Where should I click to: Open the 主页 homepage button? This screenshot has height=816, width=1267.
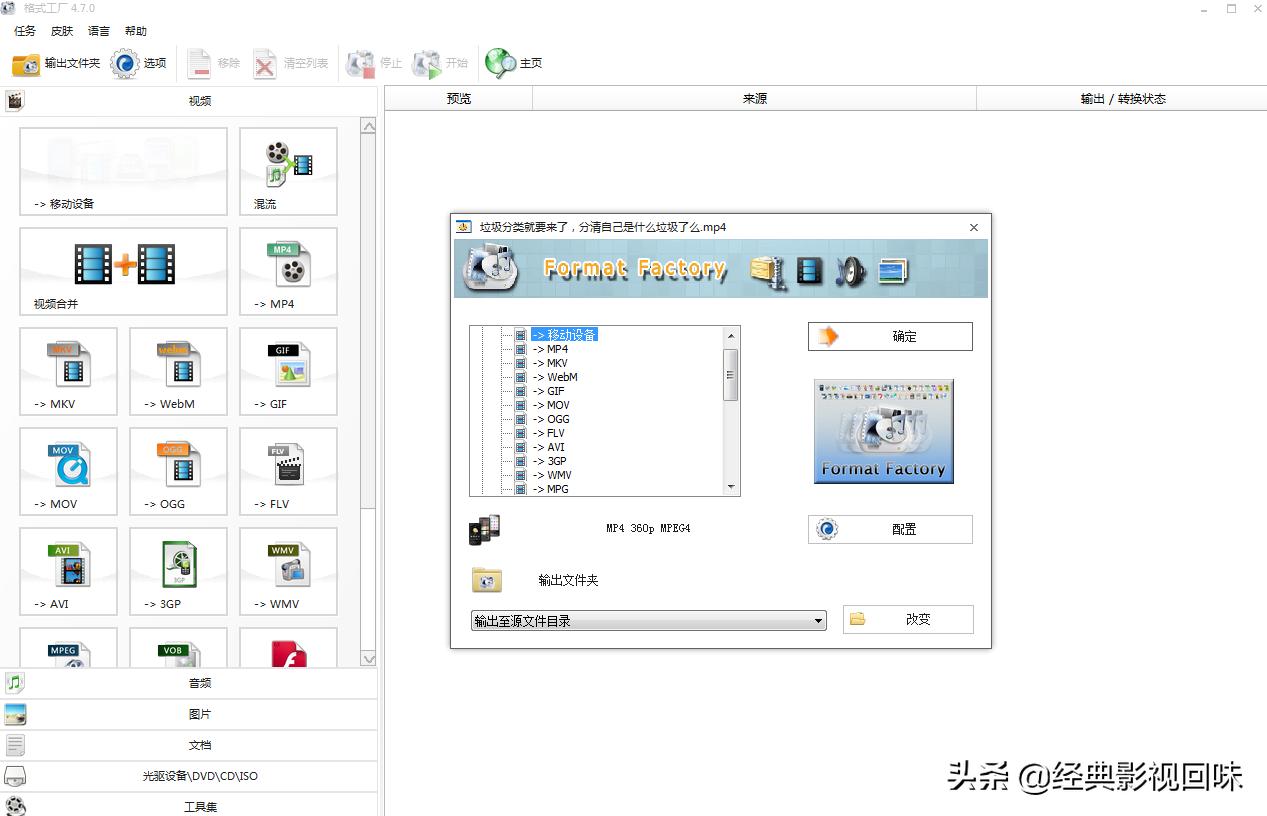(x=514, y=63)
